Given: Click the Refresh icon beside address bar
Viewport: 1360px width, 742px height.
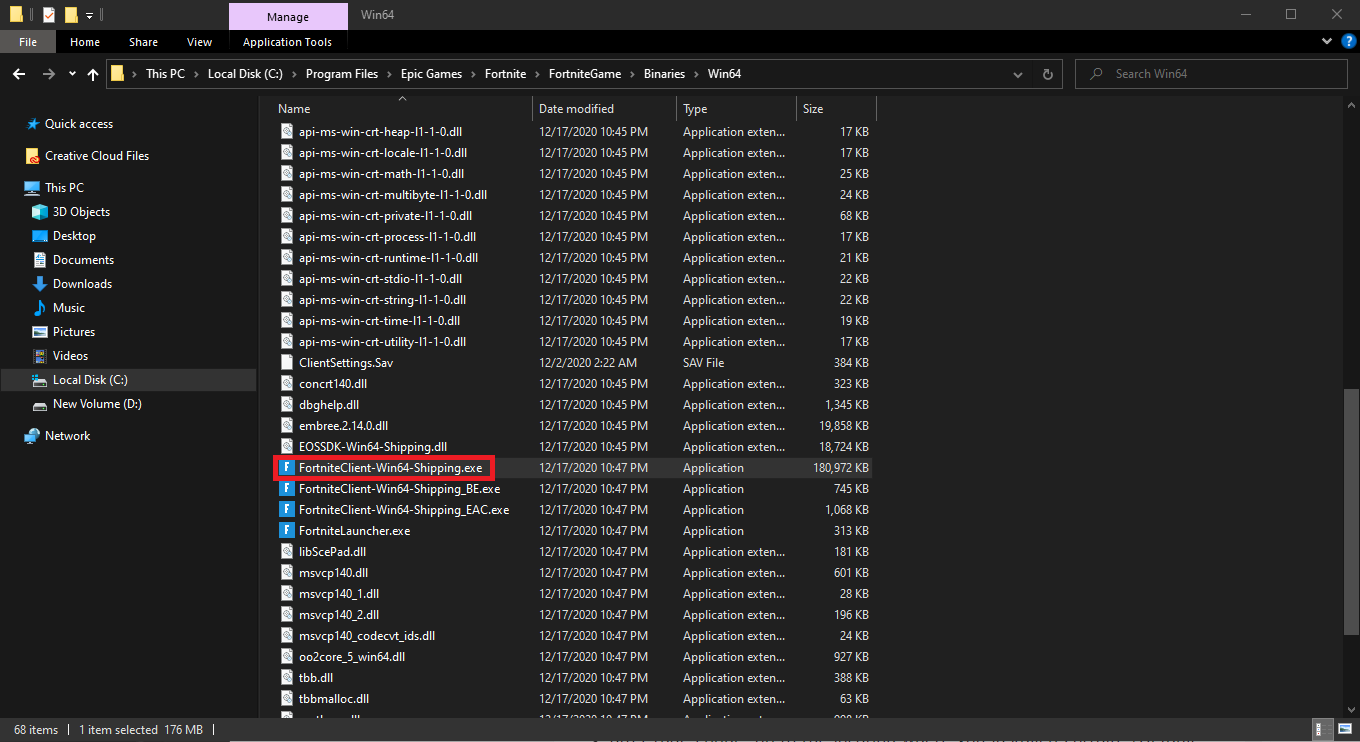Looking at the screenshot, I should pos(1047,74).
